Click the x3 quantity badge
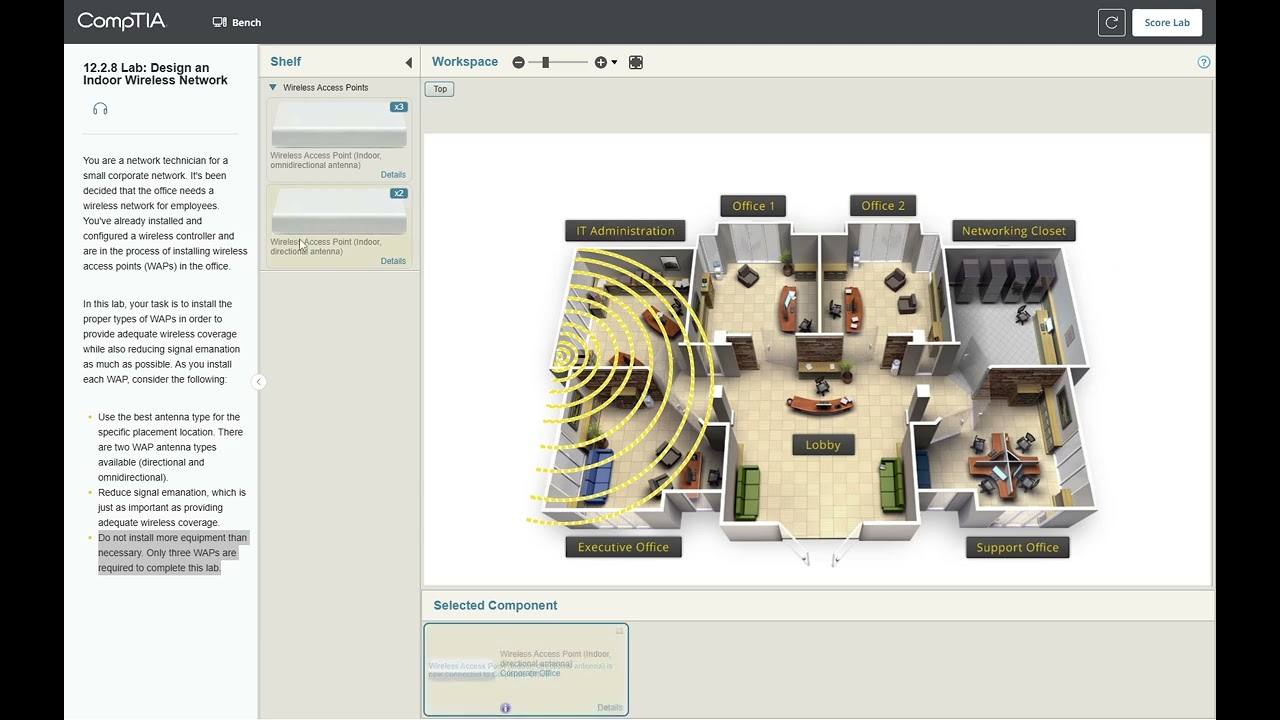The image size is (1280, 720). pos(399,107)
